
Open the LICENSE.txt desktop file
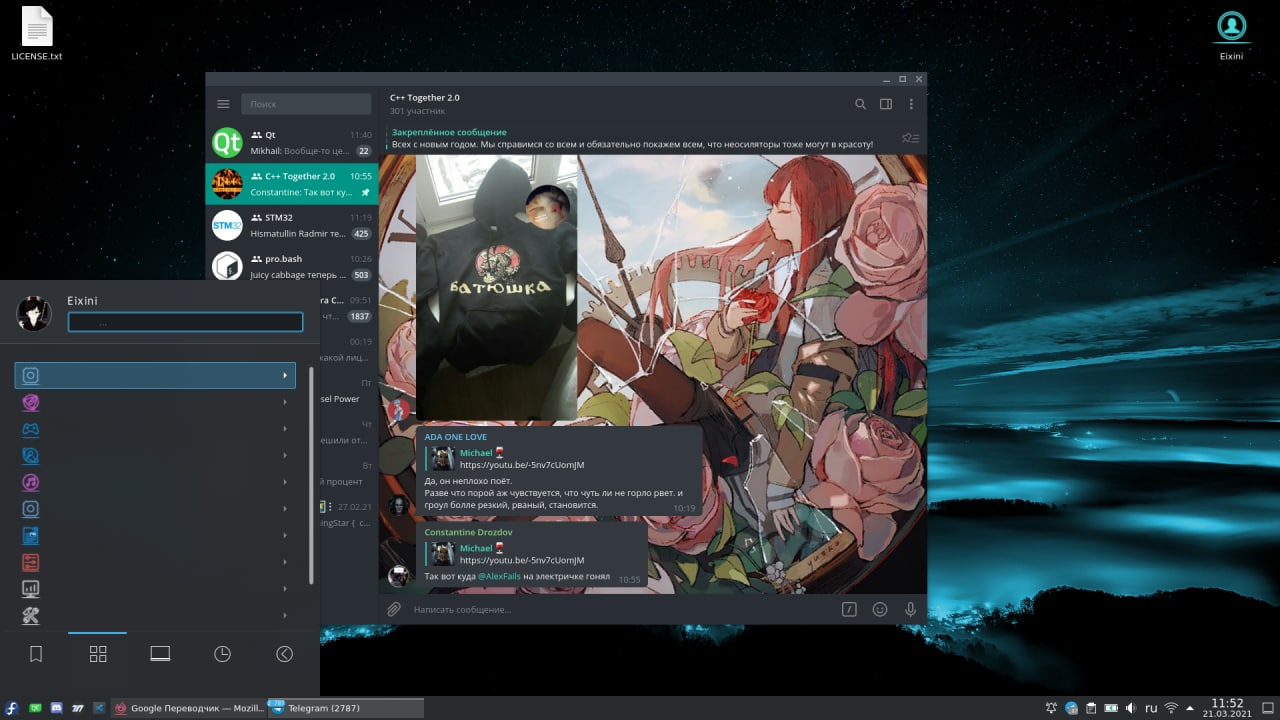pyautogui.click(x=37, y=34)
